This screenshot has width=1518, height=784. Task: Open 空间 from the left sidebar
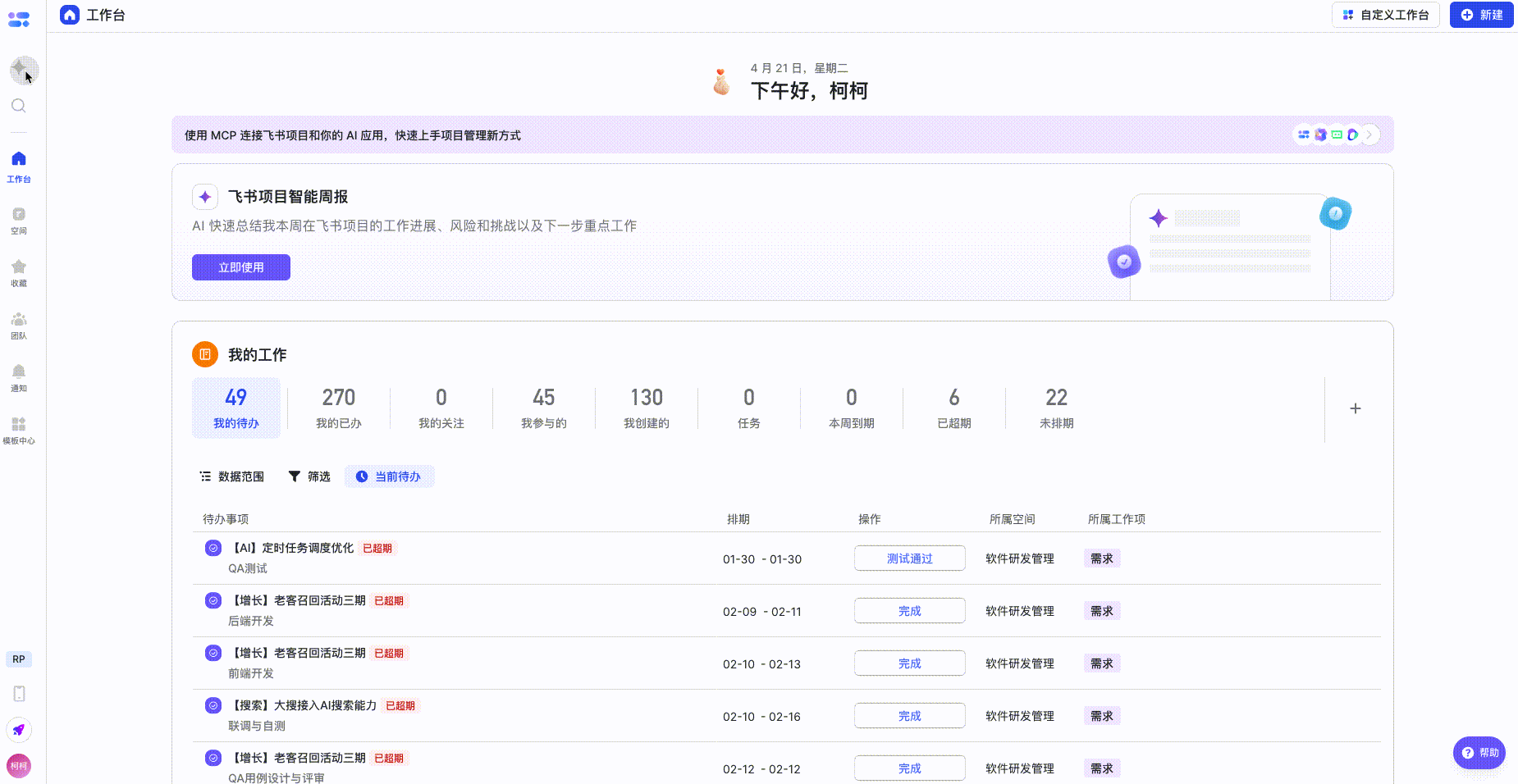[19, 220]
